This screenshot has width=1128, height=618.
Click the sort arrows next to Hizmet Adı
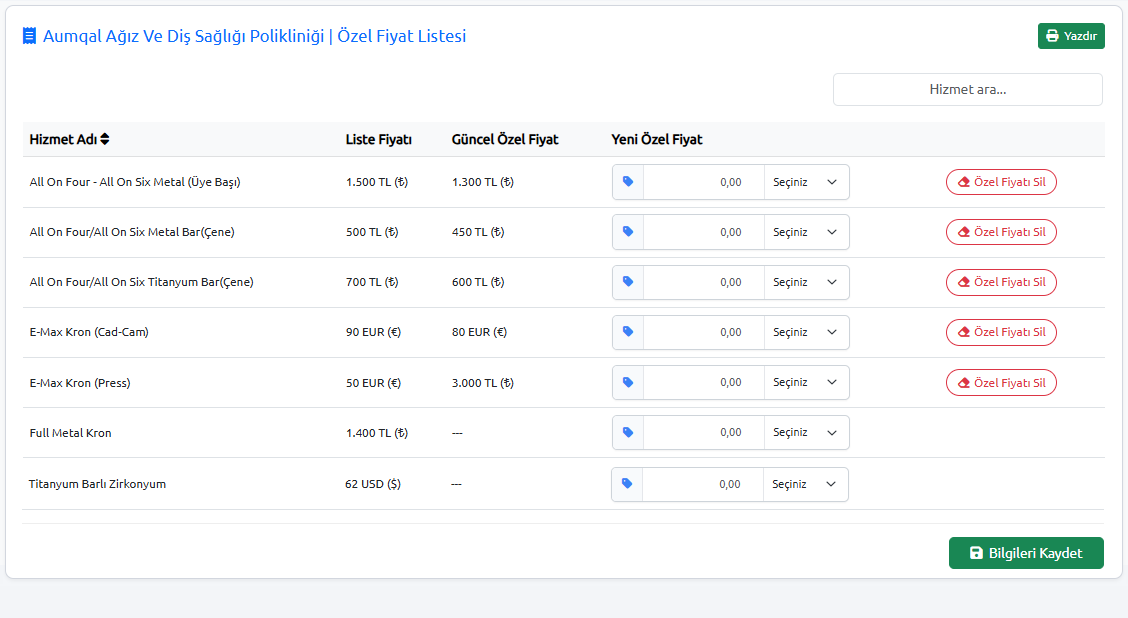pos(105,139)
